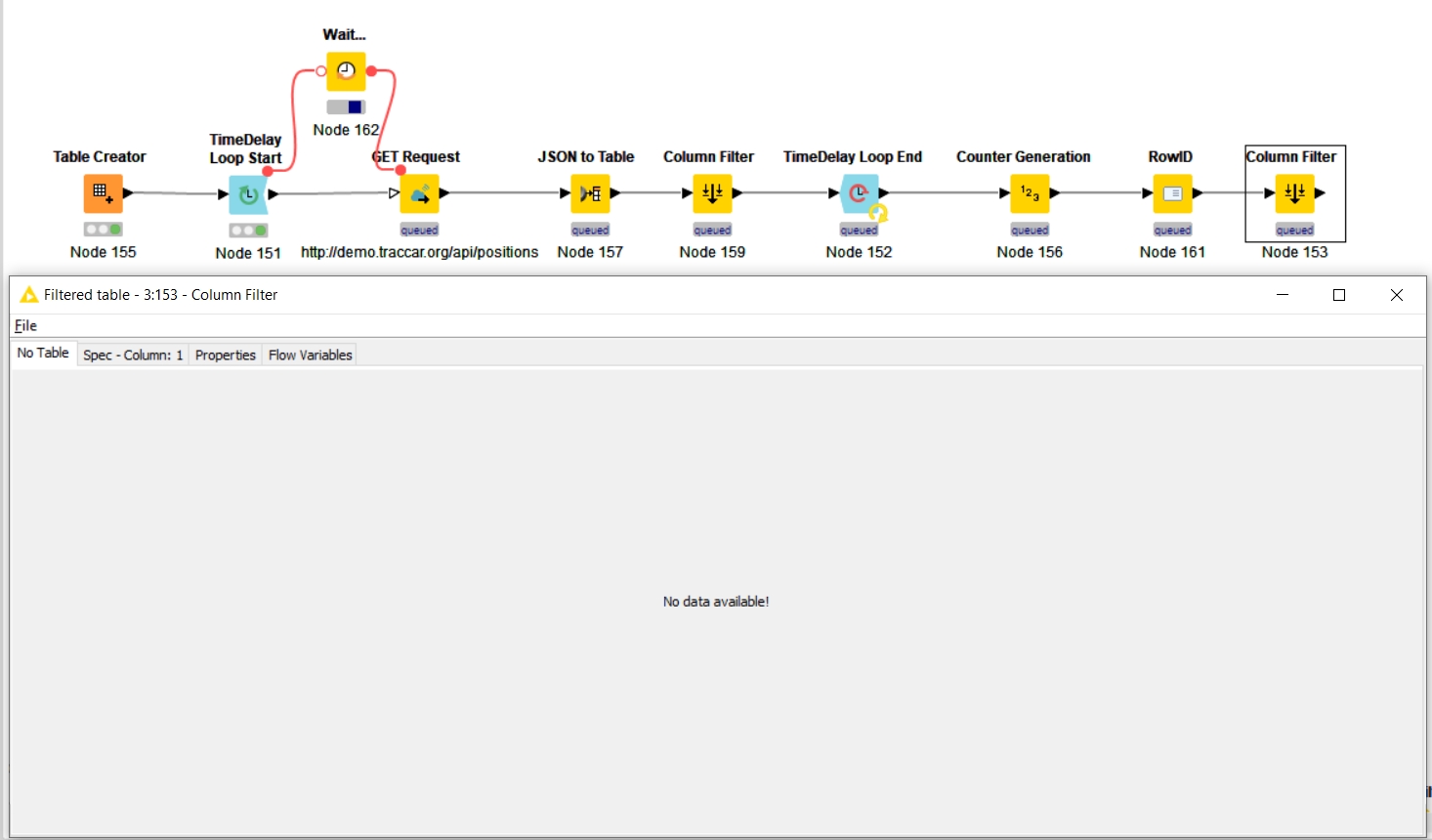Image resolution: width=1432 pixels, height=840 pixels.
Task: Click the progress bar under the Wait... node
Action: tap(346, 106)
